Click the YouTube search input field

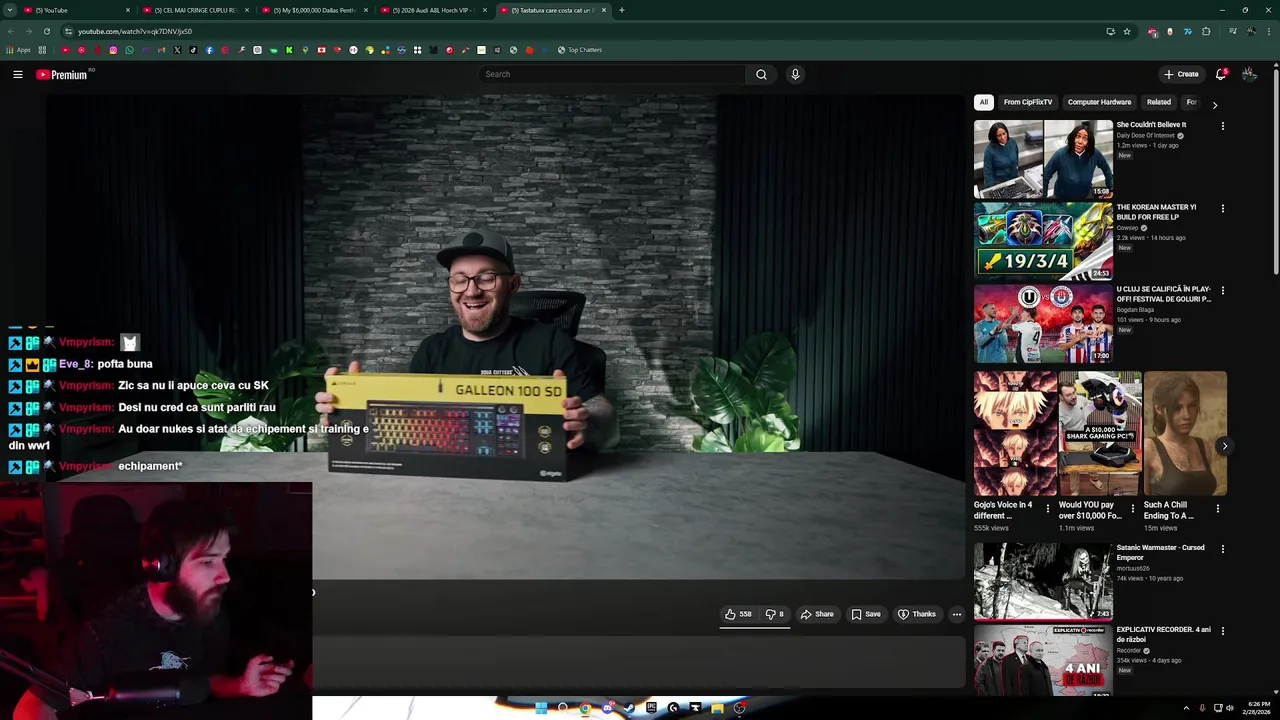click(612, 74)
